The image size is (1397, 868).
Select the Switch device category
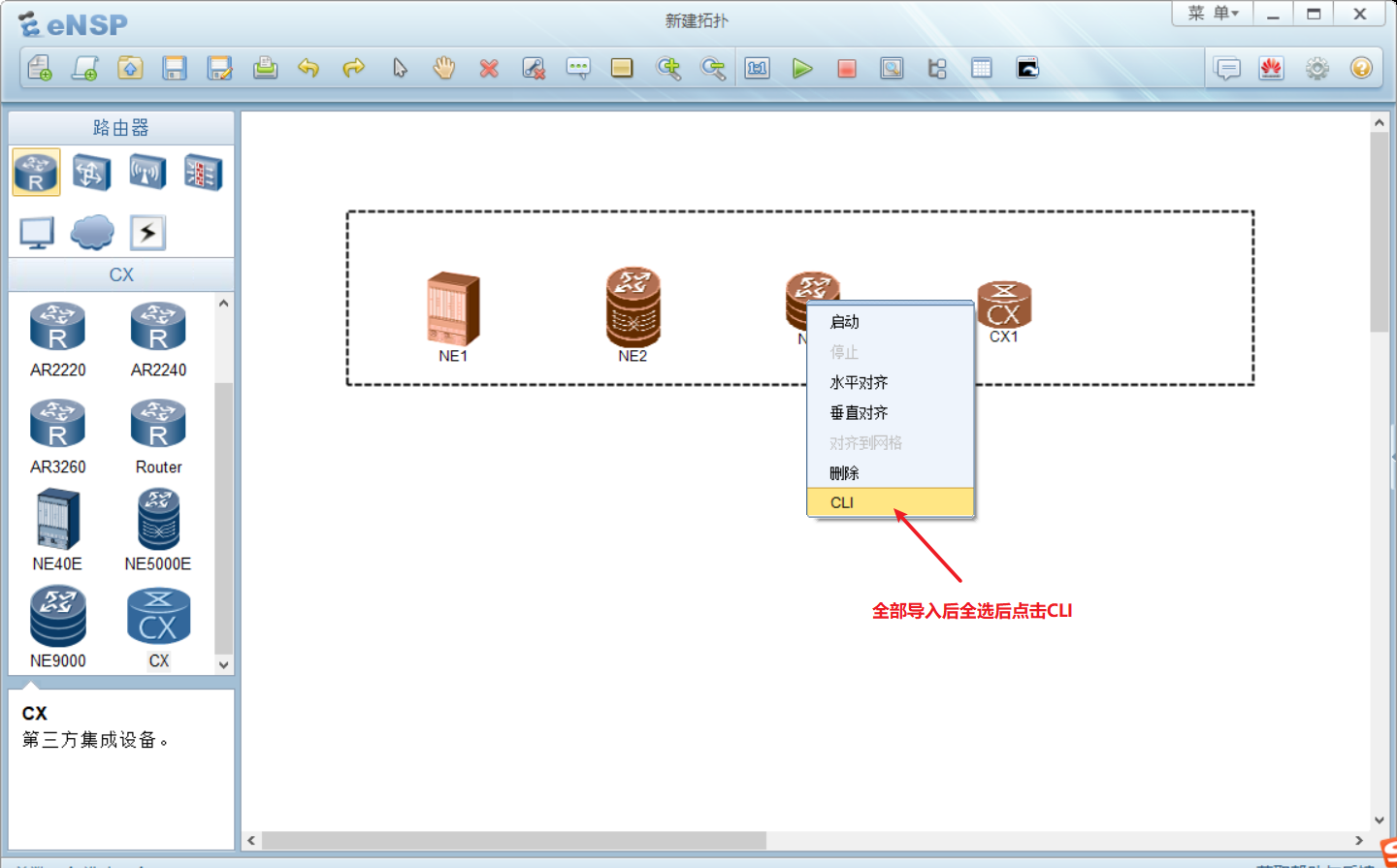(91, 173)
